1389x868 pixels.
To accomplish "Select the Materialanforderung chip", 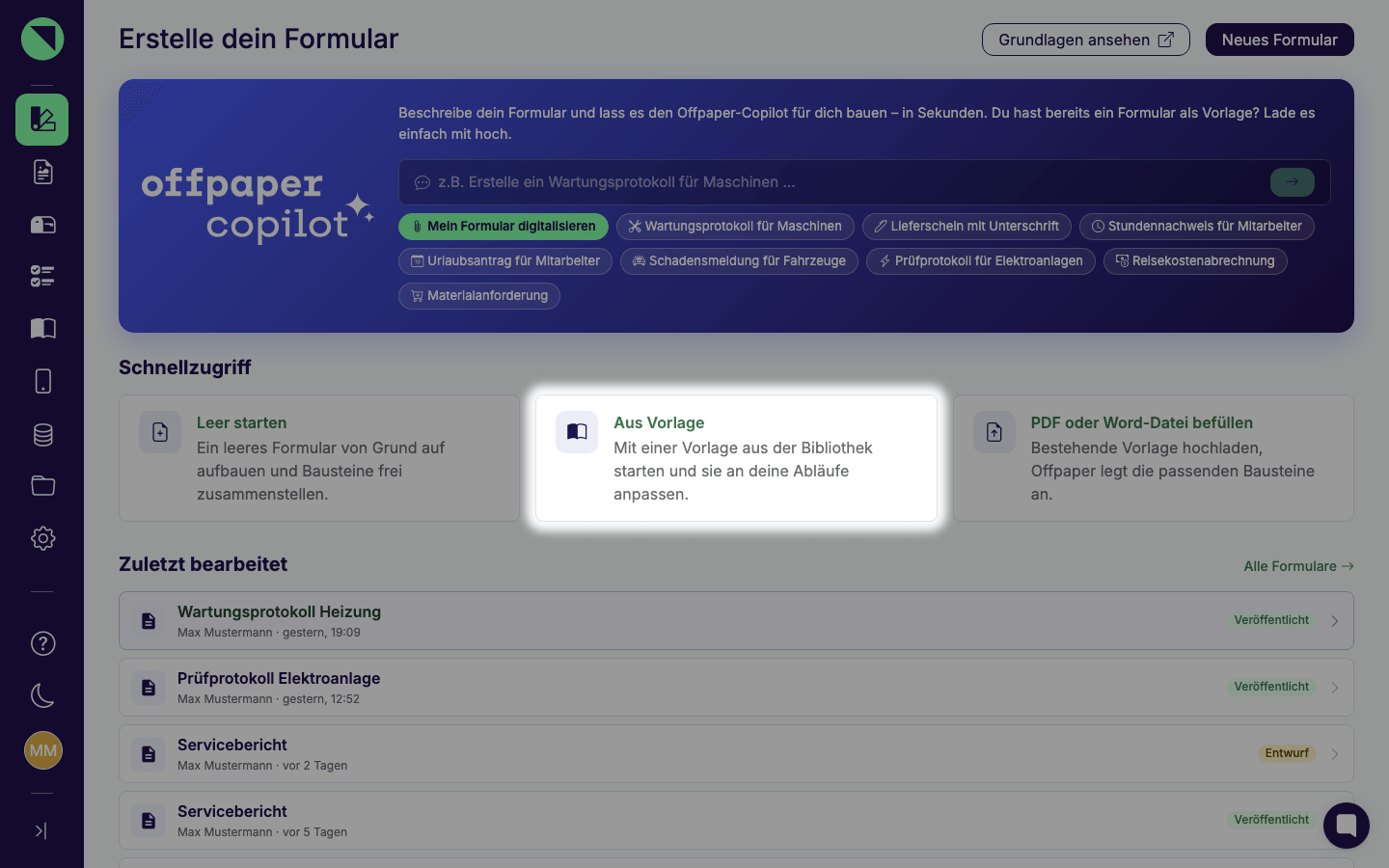I will (479, 296).
